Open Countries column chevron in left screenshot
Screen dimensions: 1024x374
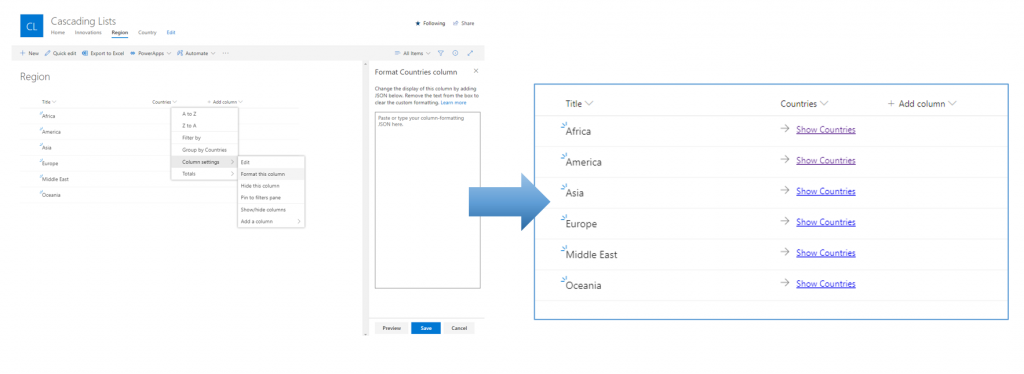tap(175, 102)
